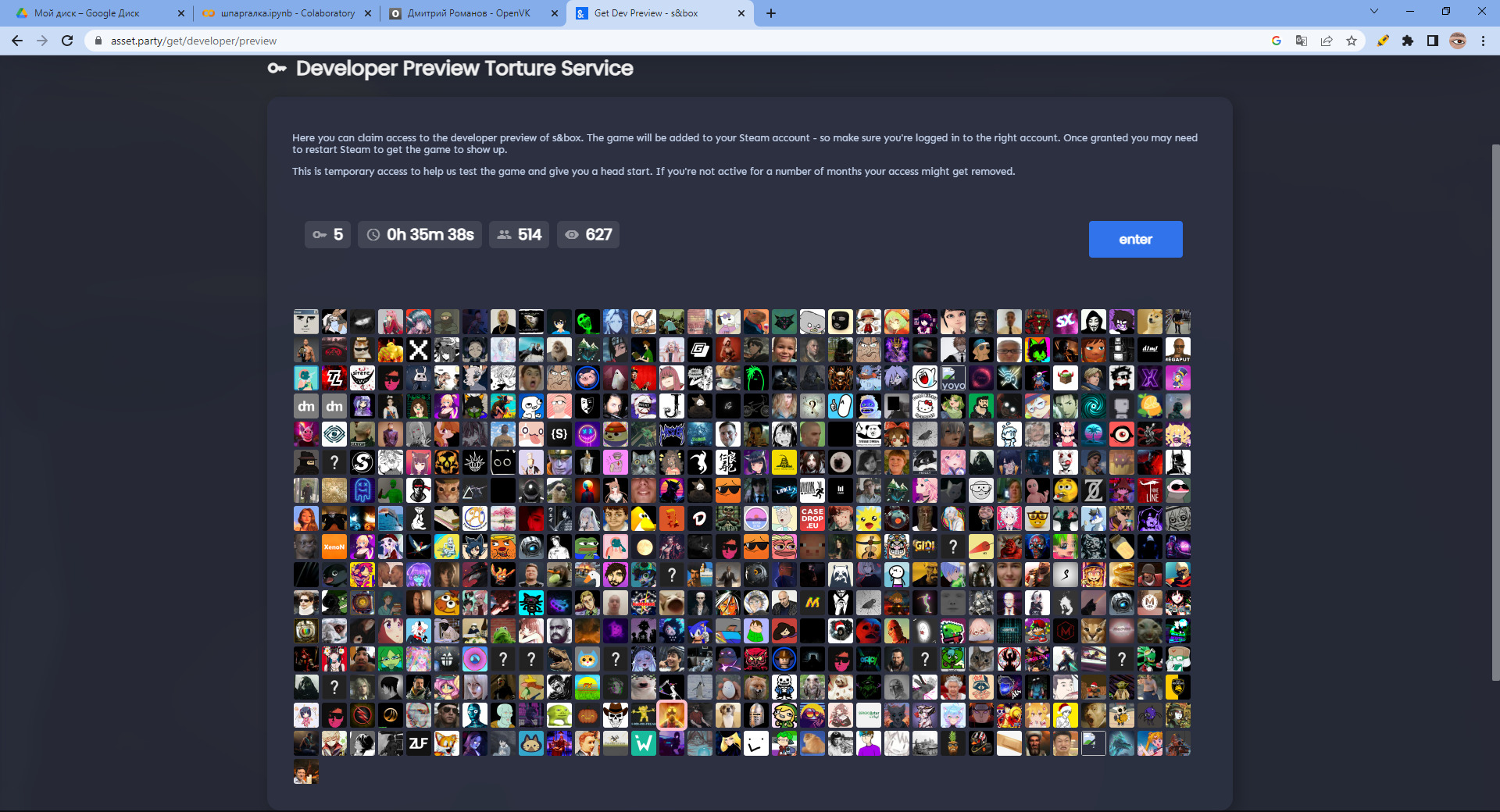
Task: Click the blue enter button
Action: coord(1135,239)
